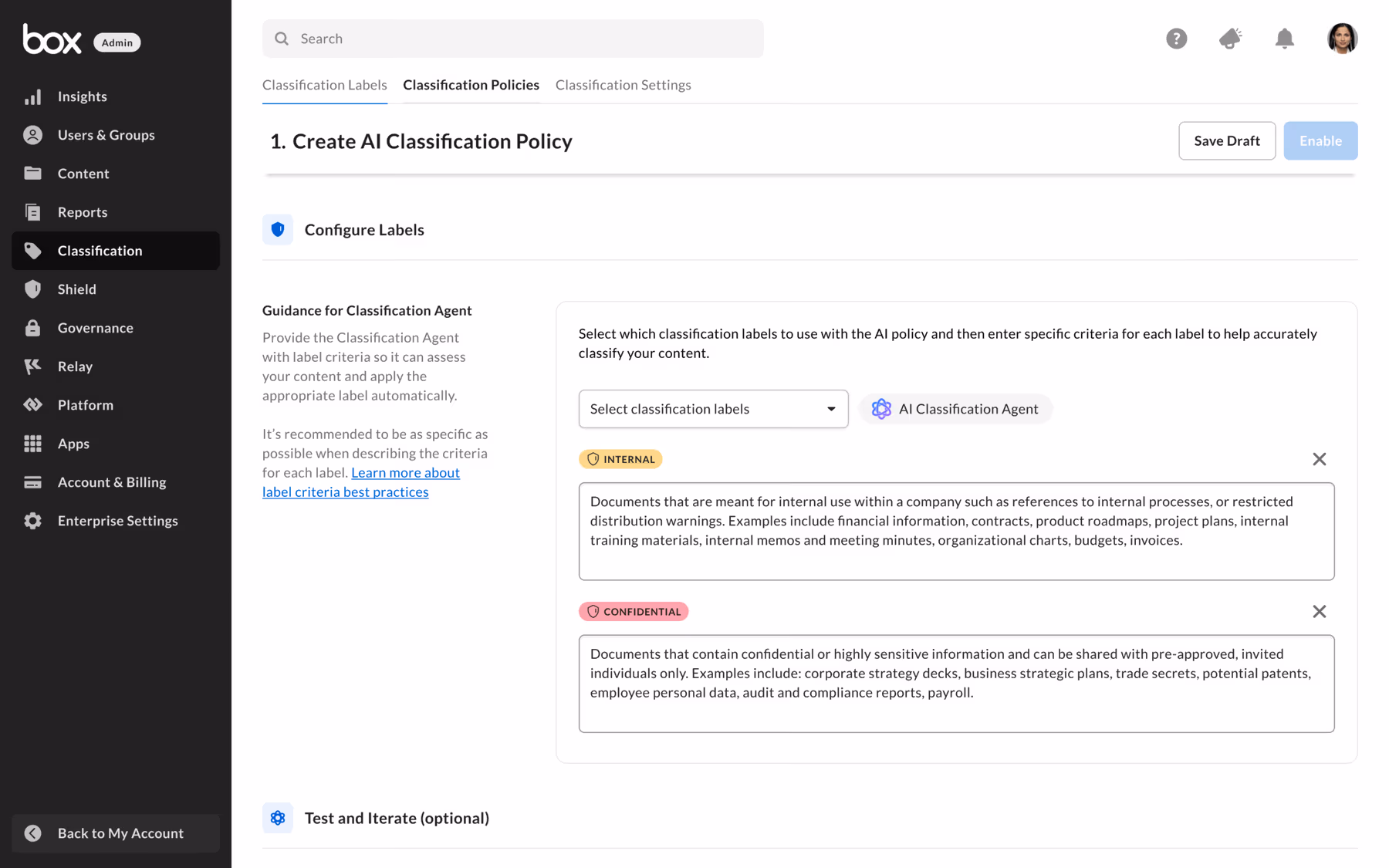This screenshot has height=868, width=1389.
Task: Switch to the Classification Settings tab
Action: coord(623,85)
